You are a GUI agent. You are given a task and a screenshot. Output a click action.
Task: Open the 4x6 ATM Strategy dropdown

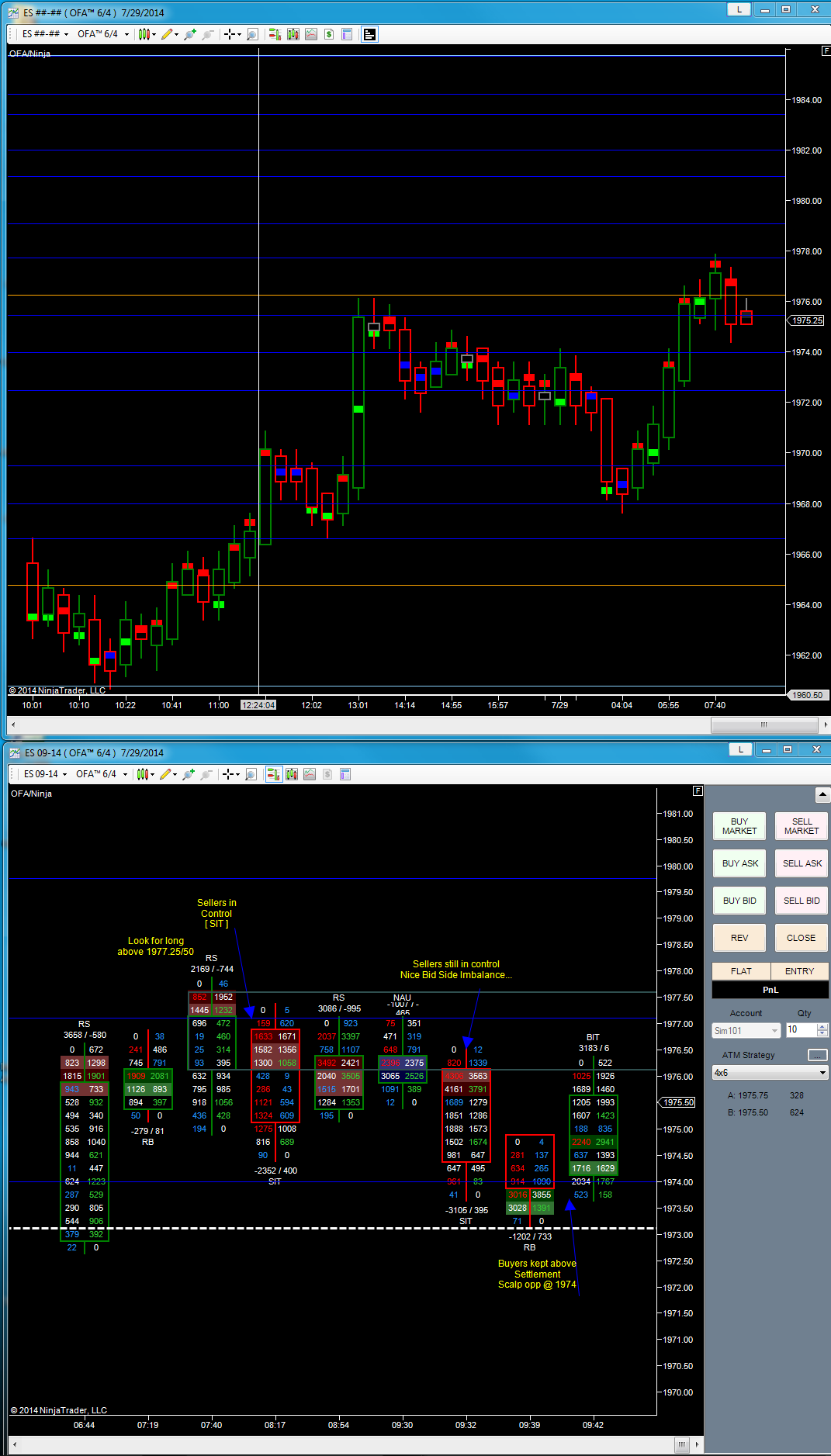[770, 1073]
